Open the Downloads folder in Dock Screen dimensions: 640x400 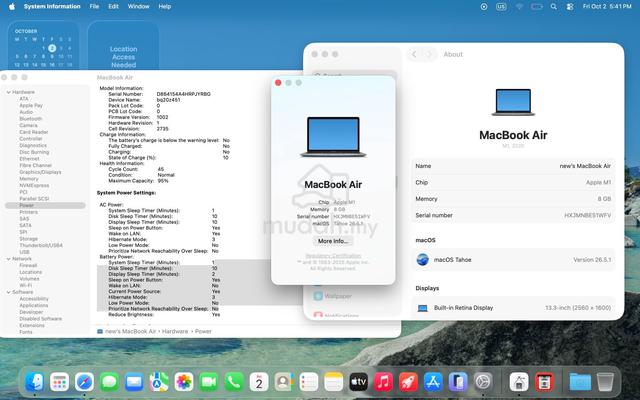click(580, 382)
